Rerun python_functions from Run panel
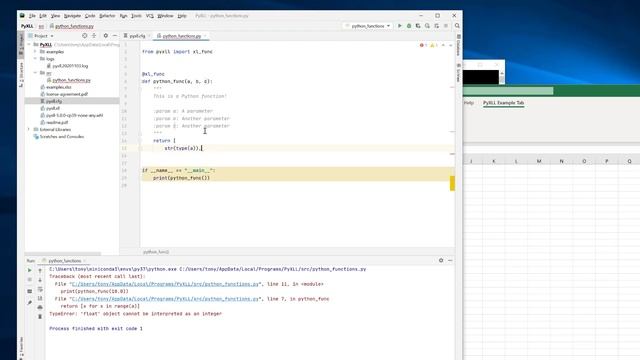 (x=29, y=270)
